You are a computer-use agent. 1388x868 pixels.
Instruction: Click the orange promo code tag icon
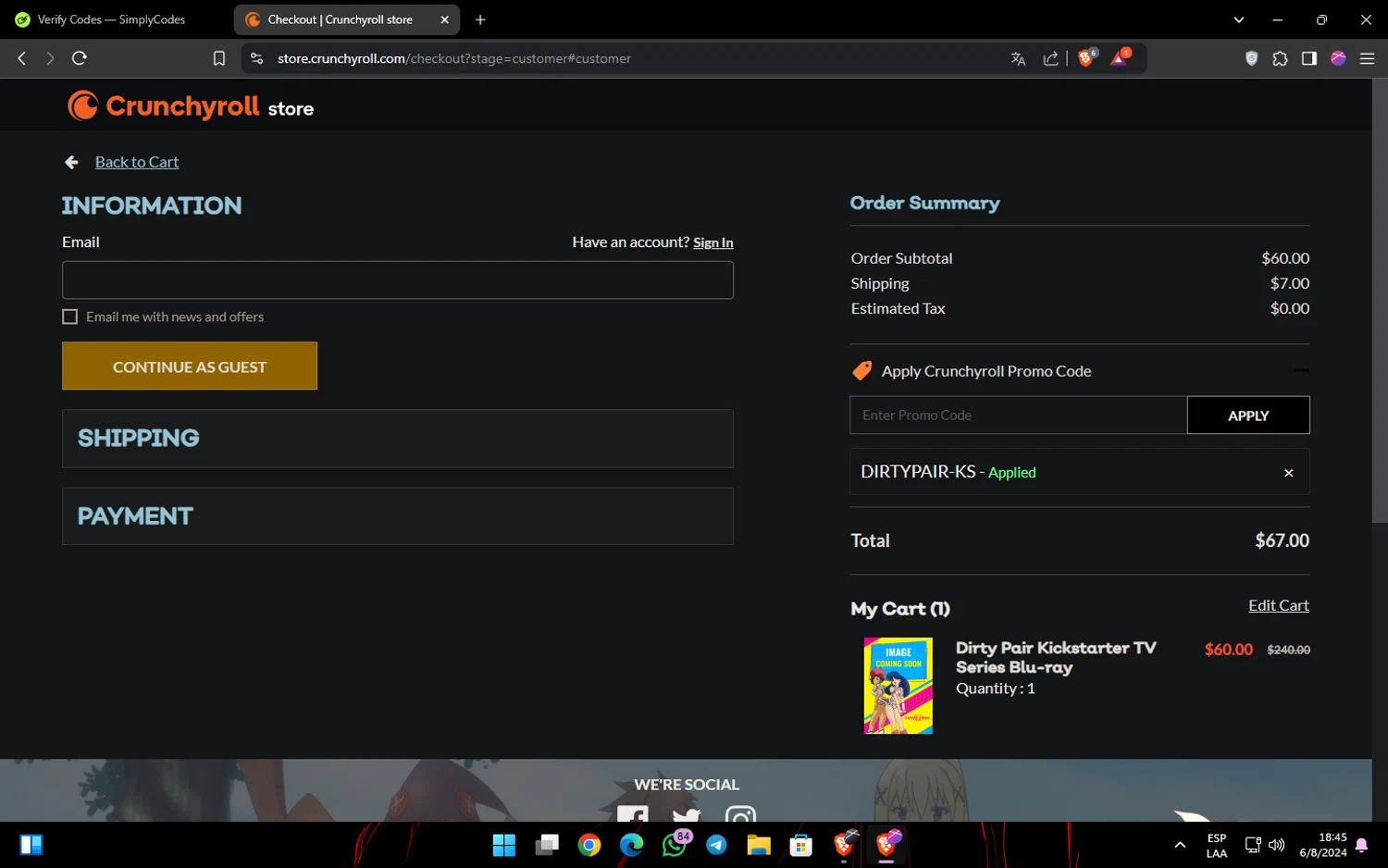point(861,371)
